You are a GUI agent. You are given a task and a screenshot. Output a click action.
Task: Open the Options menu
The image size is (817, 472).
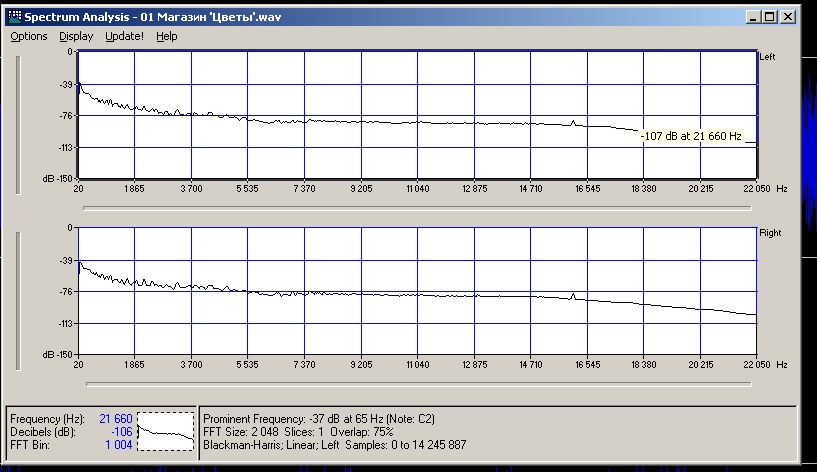click(29, 36)
